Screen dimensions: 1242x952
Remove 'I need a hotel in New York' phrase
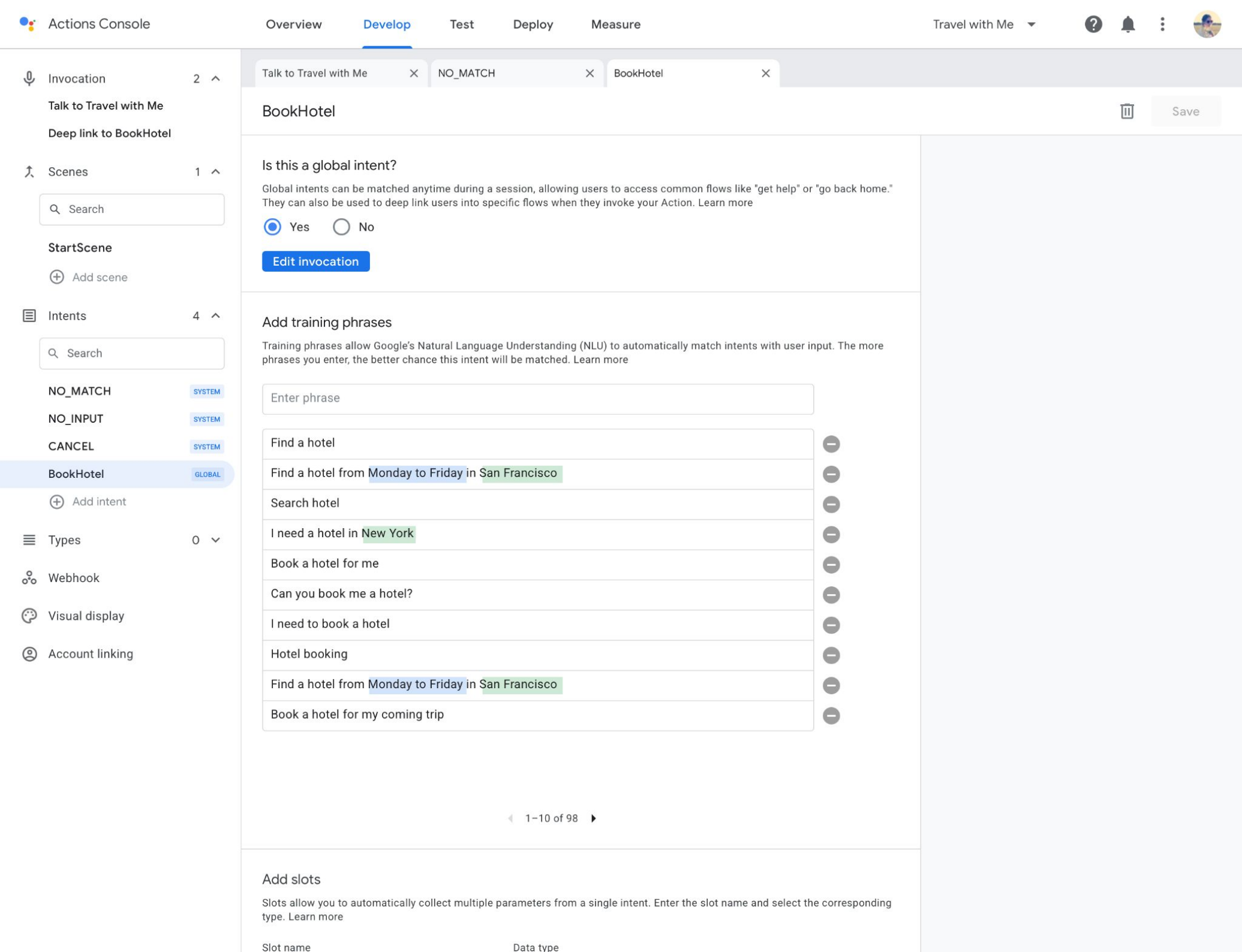(831, 534)
